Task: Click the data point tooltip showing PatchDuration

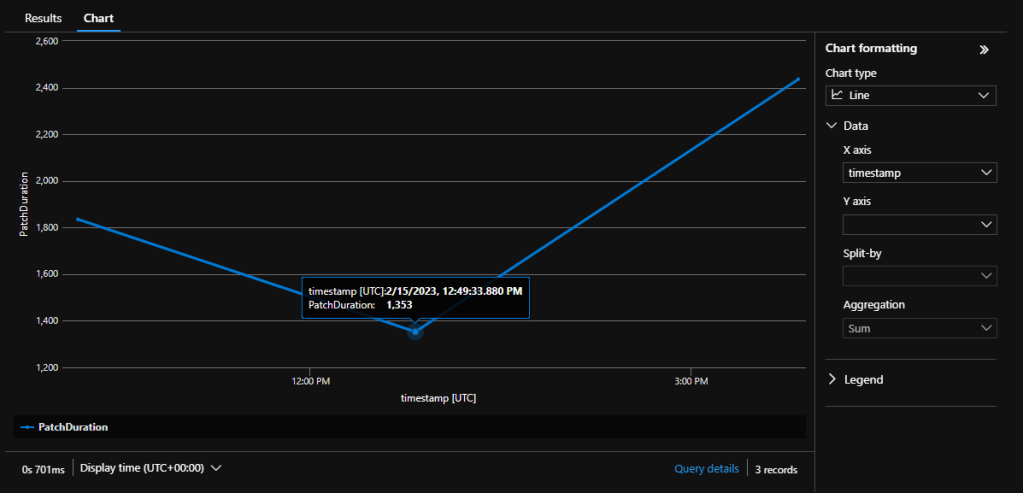Action: click(x=415, y=297)
